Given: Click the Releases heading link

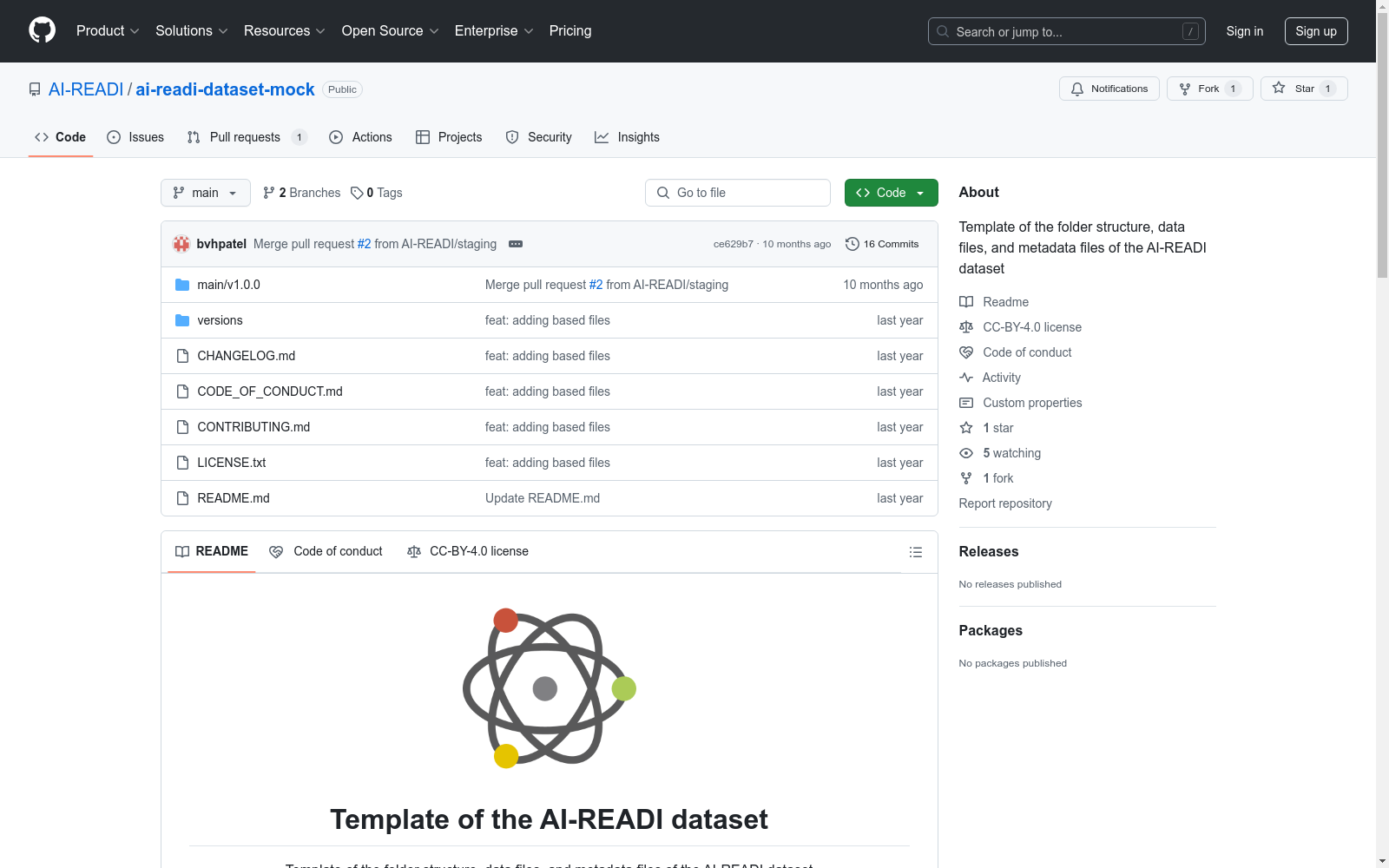Looking at the screenshot, I should 989,551.
